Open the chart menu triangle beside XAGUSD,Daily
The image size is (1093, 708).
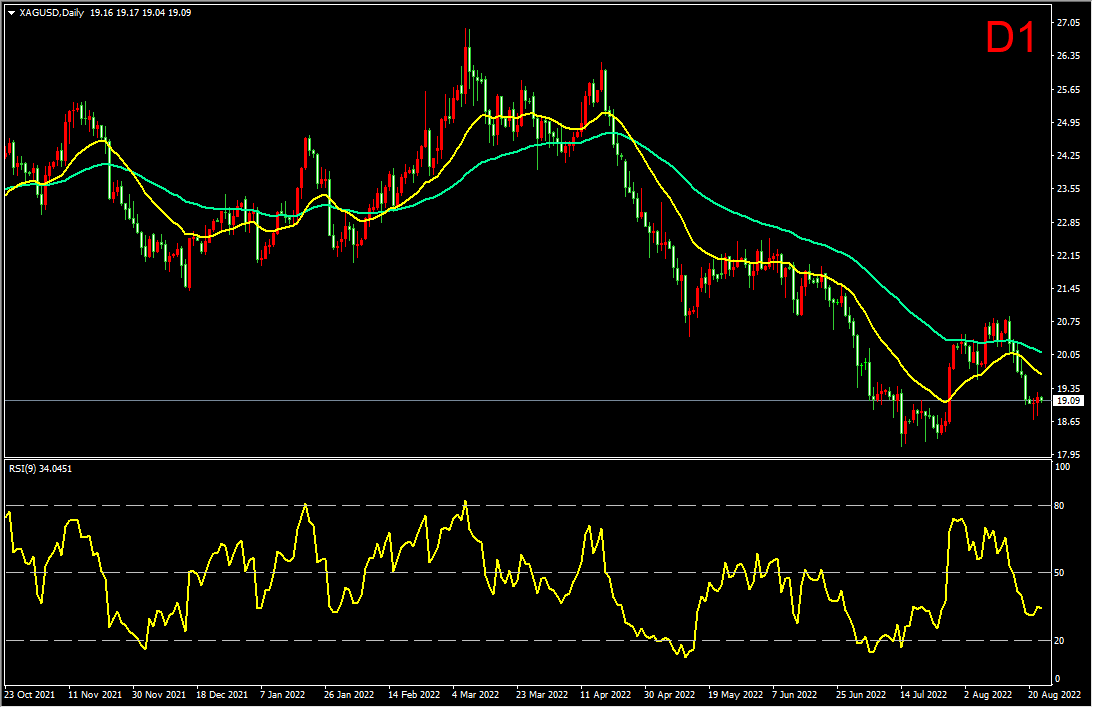[11, 13]
